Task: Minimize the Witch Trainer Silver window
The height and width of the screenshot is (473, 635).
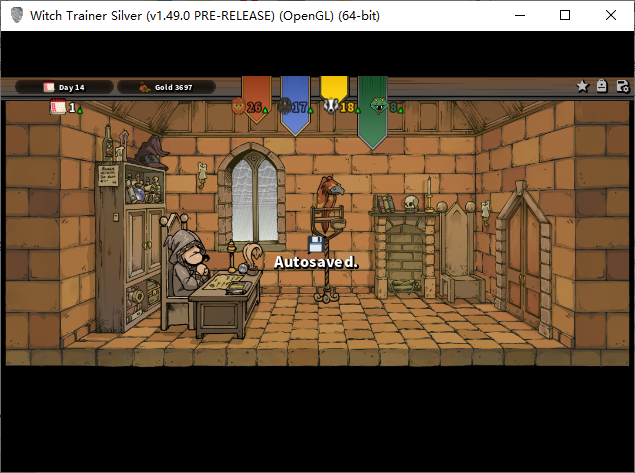Action: click(520, 15)
